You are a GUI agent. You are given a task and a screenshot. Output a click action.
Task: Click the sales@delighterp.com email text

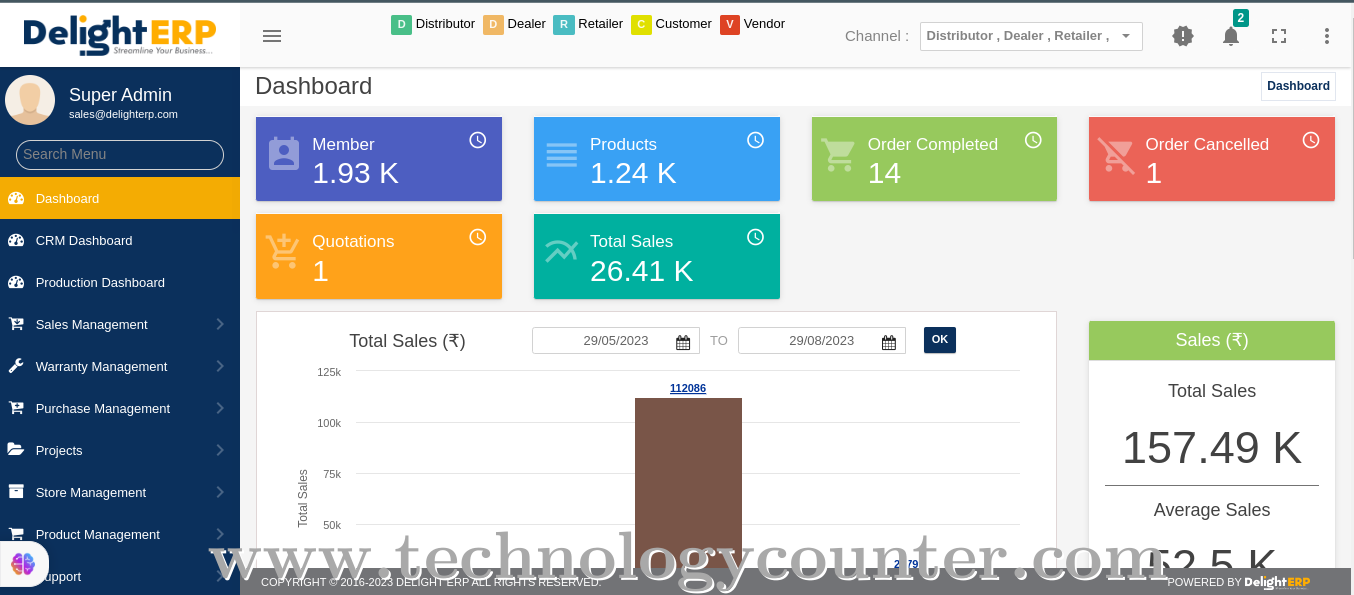[123, 114]
